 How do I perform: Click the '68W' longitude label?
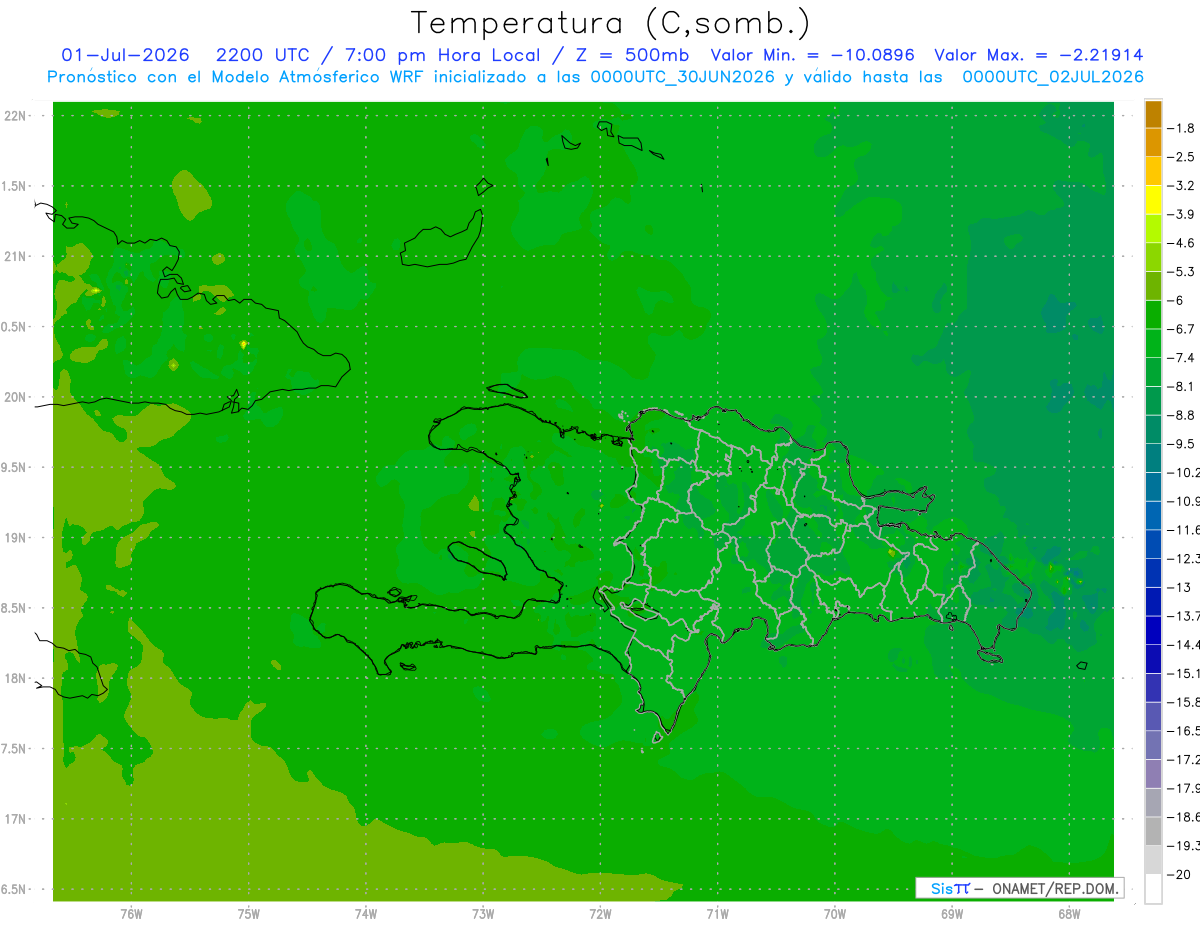[x=1069, y=913]
